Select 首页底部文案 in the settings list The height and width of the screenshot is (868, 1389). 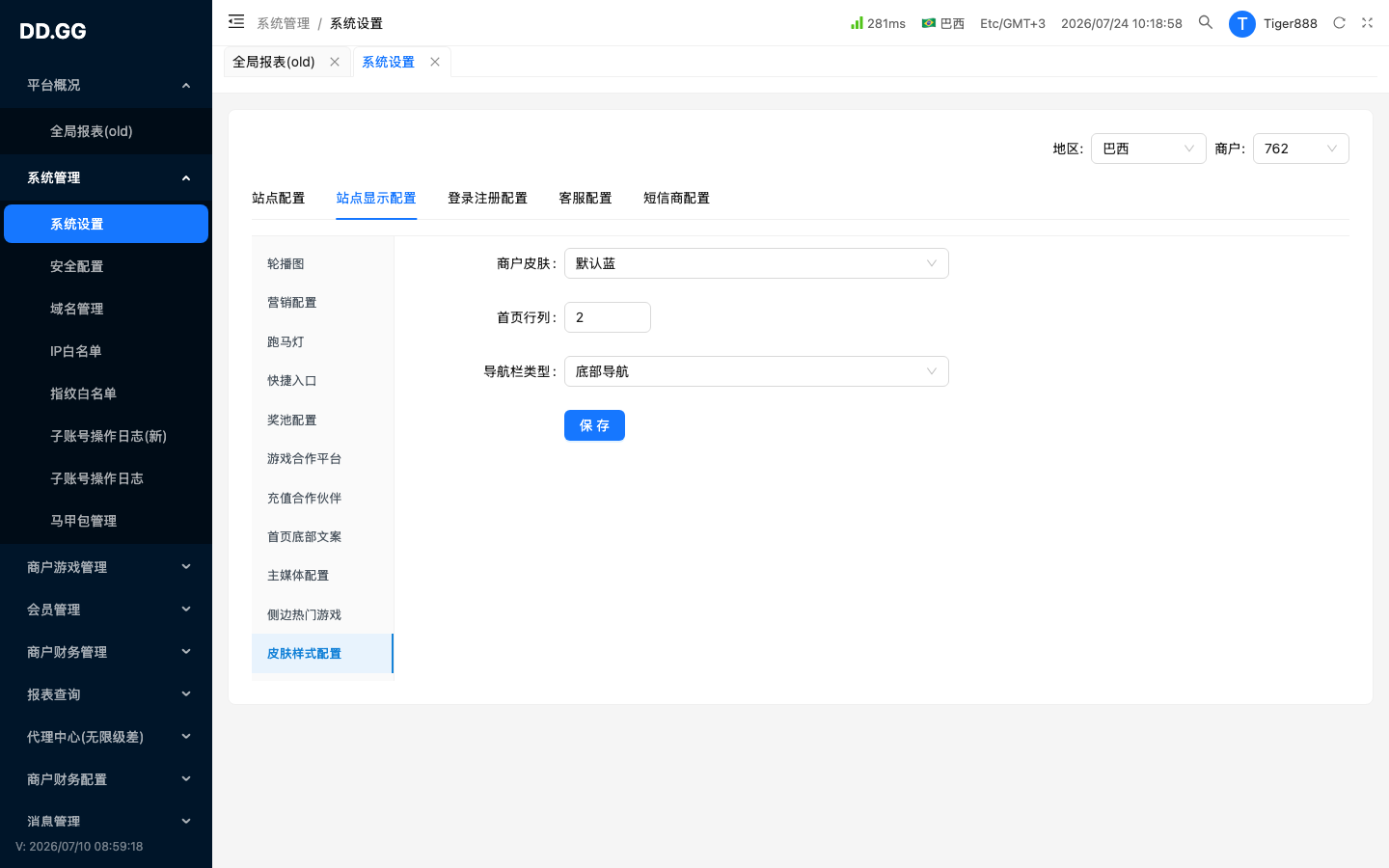pyautogui.click(x=322, y=536)
